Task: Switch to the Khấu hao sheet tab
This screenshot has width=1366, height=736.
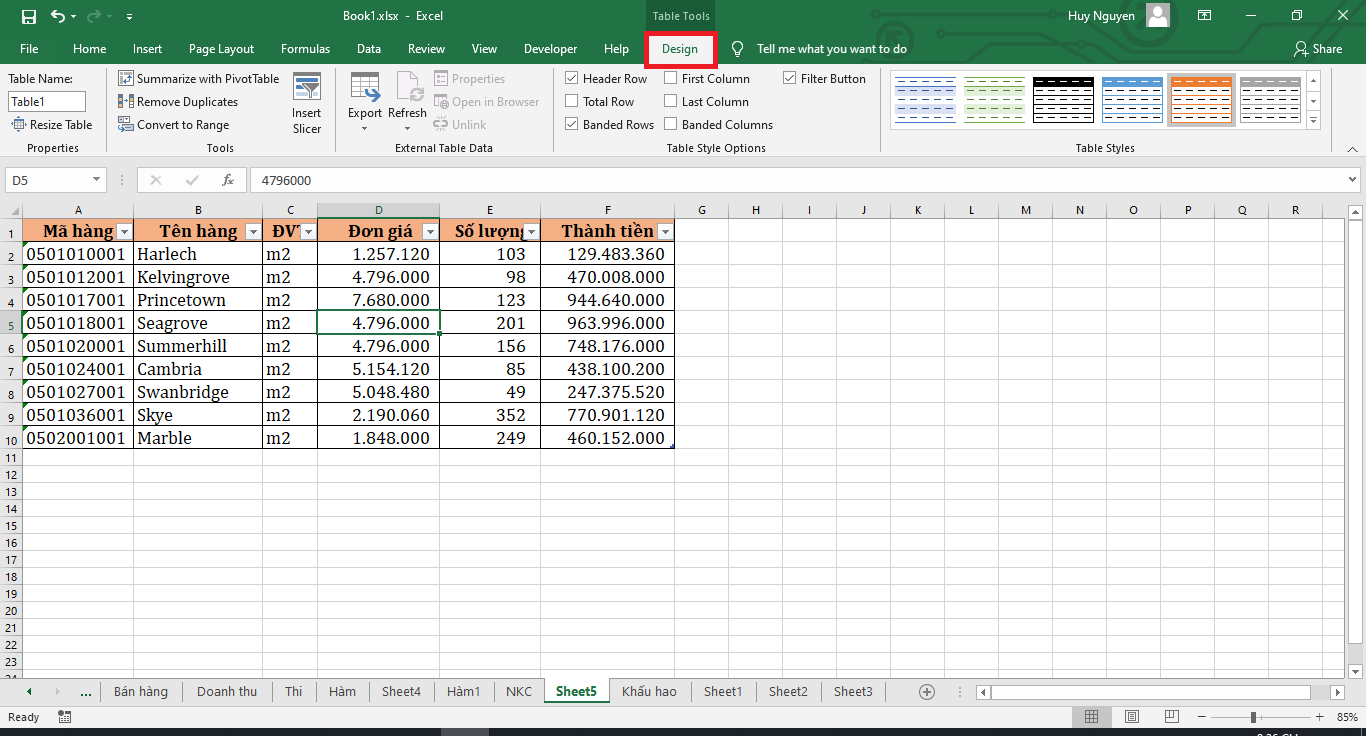Action: pos(649,692)
